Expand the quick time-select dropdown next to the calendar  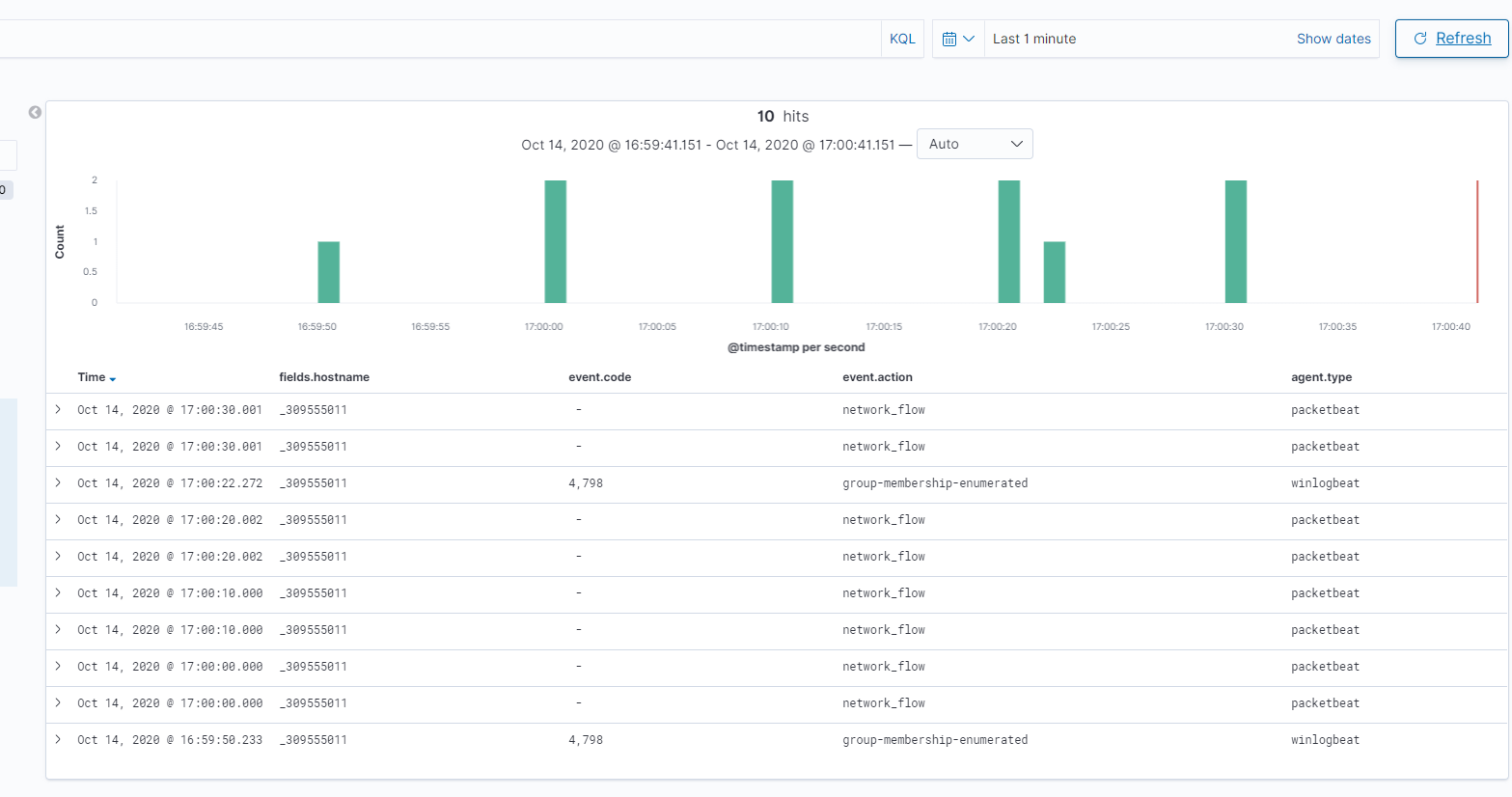pos(967,38)
